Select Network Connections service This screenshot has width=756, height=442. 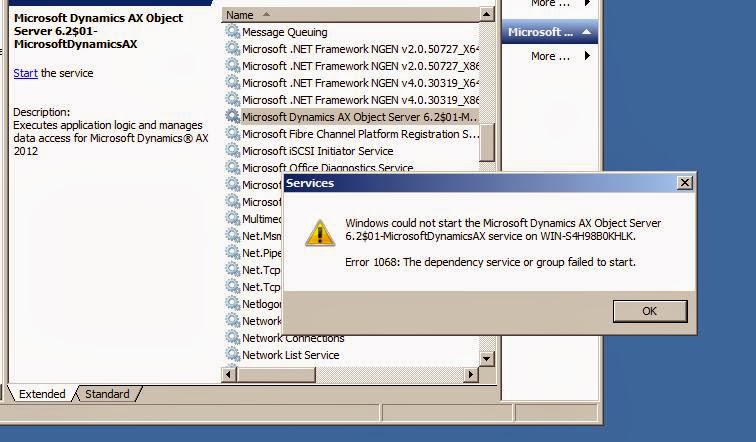[293, 338]
